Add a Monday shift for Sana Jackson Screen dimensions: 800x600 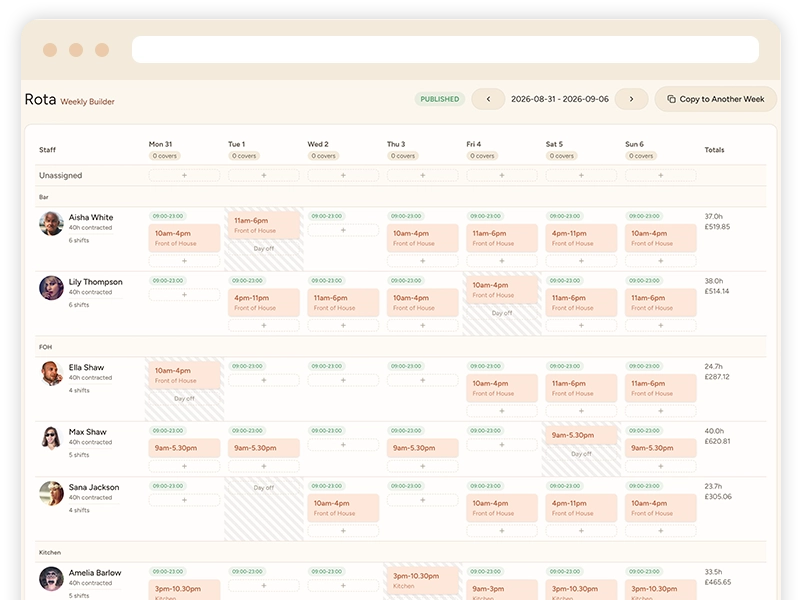tap(184, 501)
